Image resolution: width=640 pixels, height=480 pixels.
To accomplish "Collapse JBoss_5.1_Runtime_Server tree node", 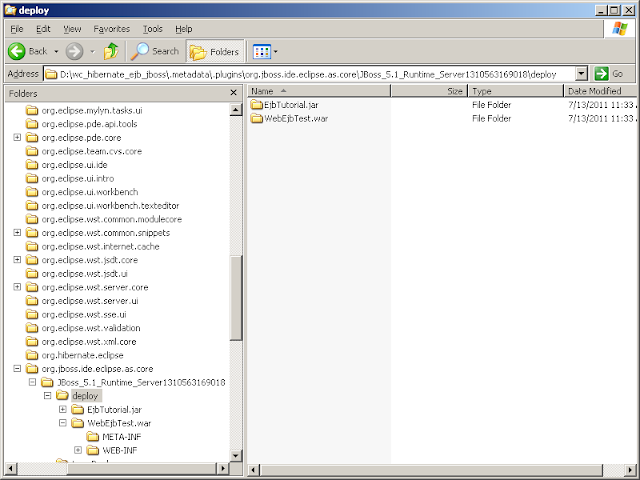I will [33, 382].
